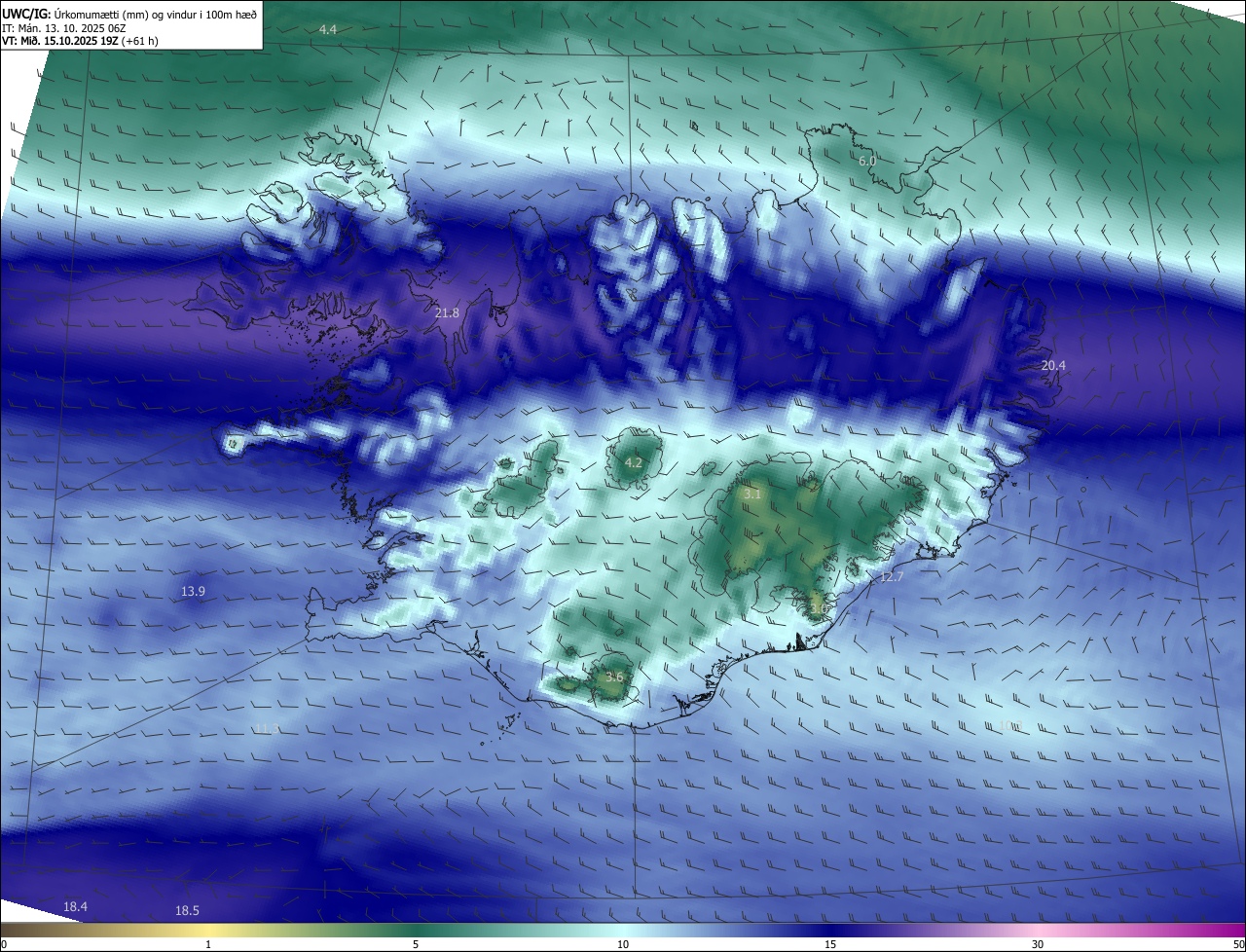Click the 12.7 value label on the map
This screenshot has height=952, width=1246.
coord(892,577)
